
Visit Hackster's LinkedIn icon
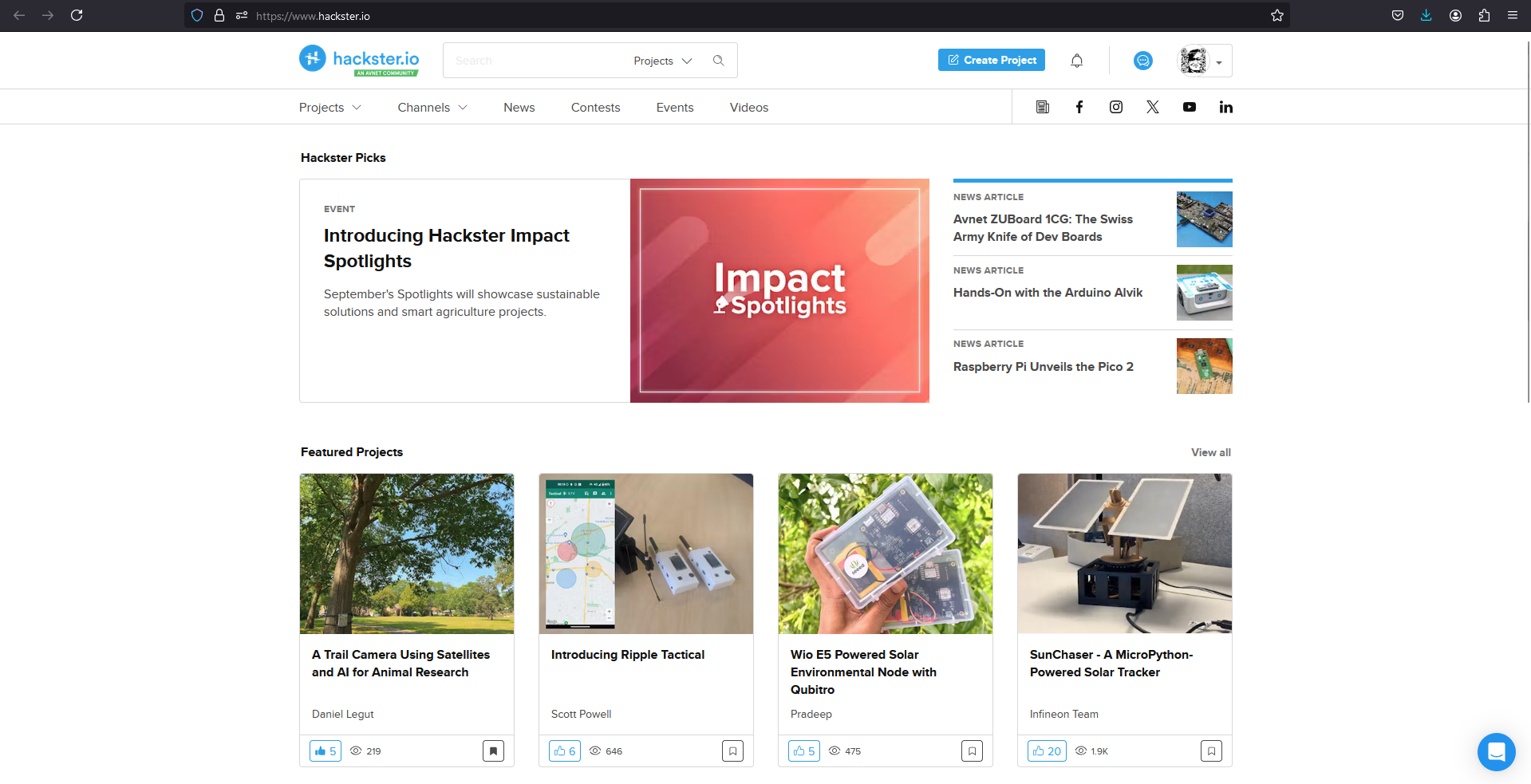(1226, 107)
